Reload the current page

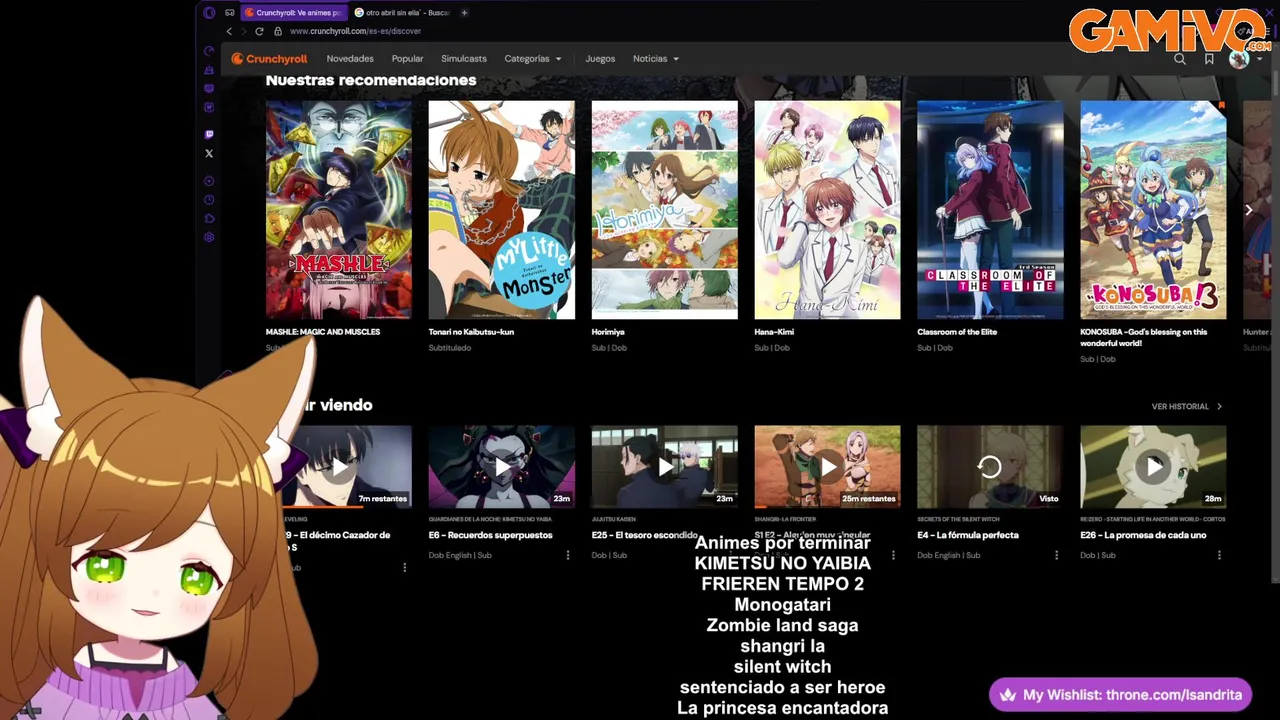click(x=259, y=31)
